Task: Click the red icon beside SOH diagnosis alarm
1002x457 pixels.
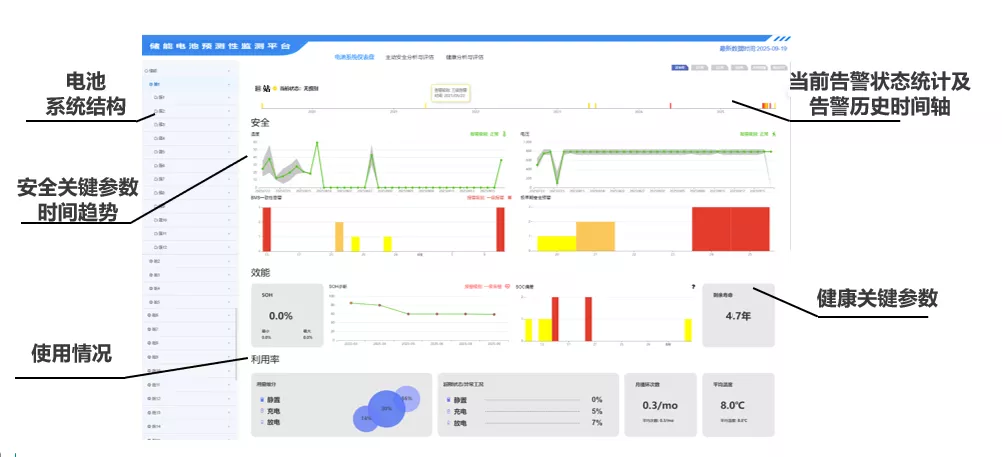Action: click(507, 287)
